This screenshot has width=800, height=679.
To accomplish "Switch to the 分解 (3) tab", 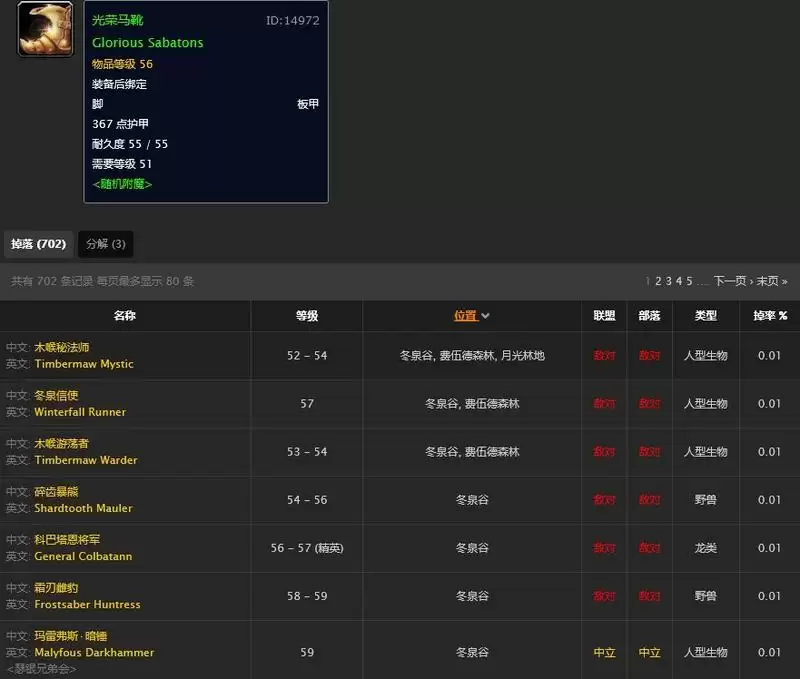I will pyautogui.click(x=105, y=243).
